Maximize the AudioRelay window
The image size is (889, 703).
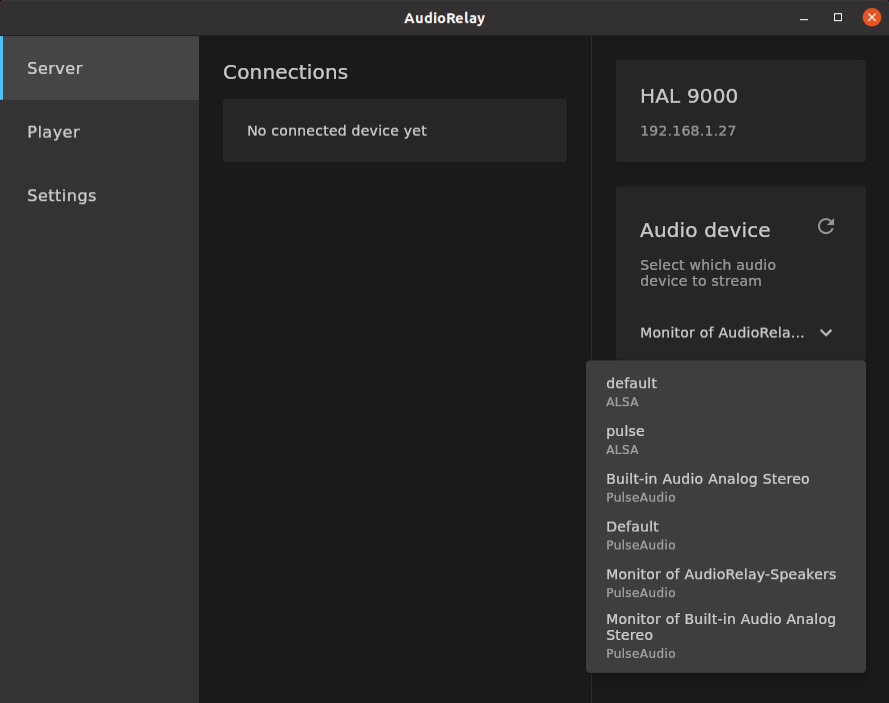(x=838, y=17)
